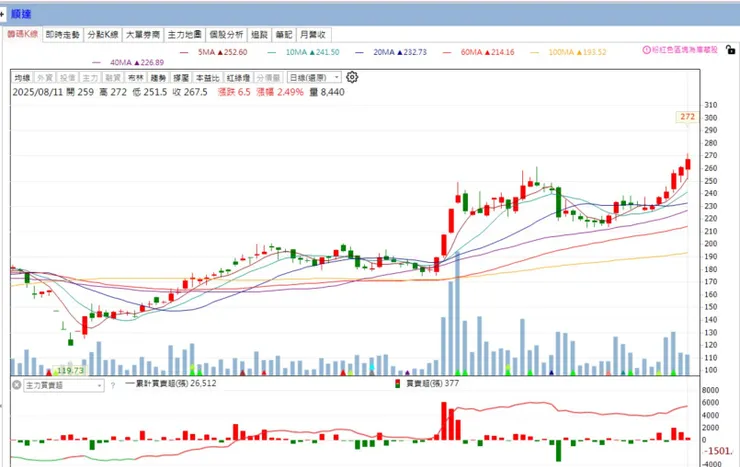This screenshot has height=467, width=740.
Task: Click the pink info circle icon
Action: click(647, 50)
